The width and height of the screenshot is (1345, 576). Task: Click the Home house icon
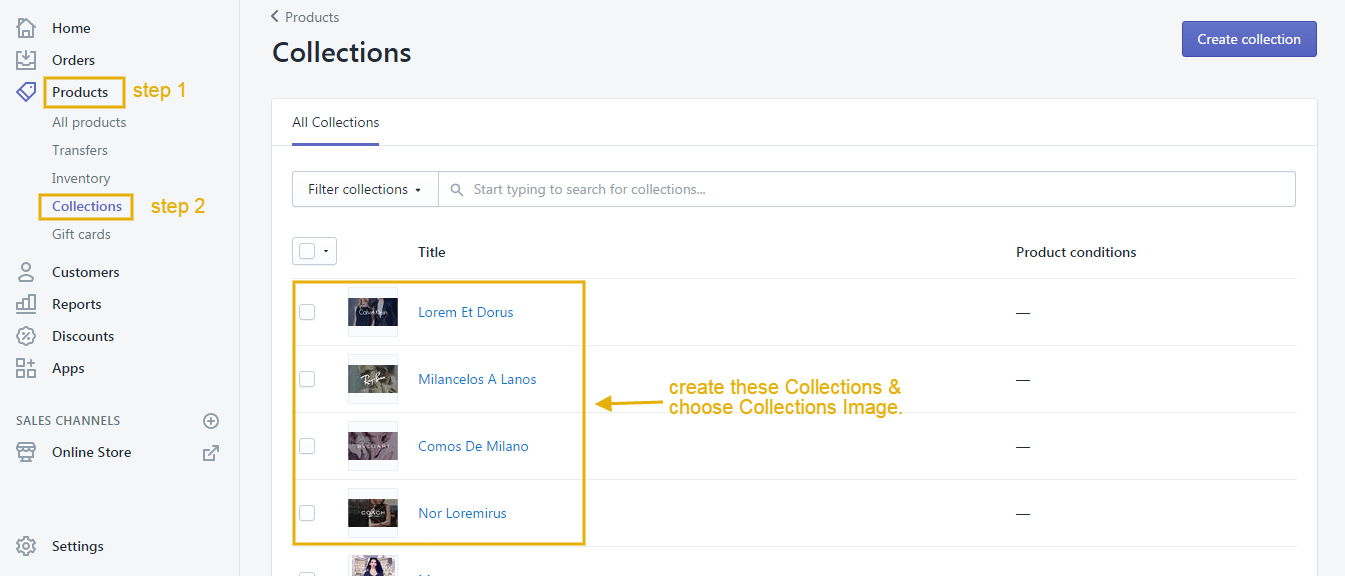click(x=26, y=28)
